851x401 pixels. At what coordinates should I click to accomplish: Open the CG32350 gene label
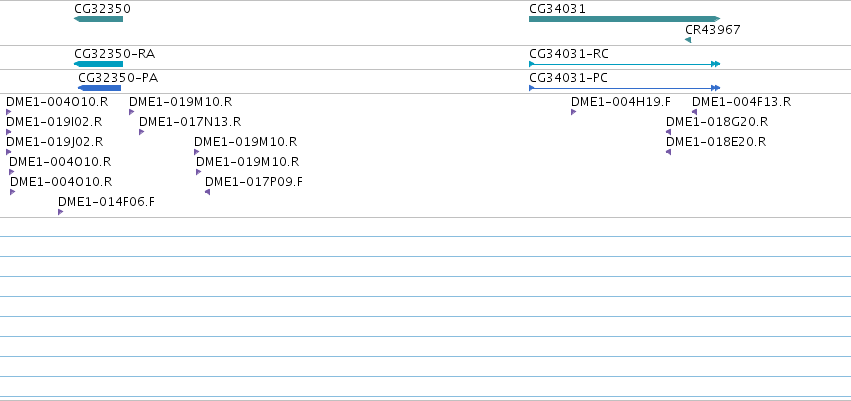[x=103, y=9]
